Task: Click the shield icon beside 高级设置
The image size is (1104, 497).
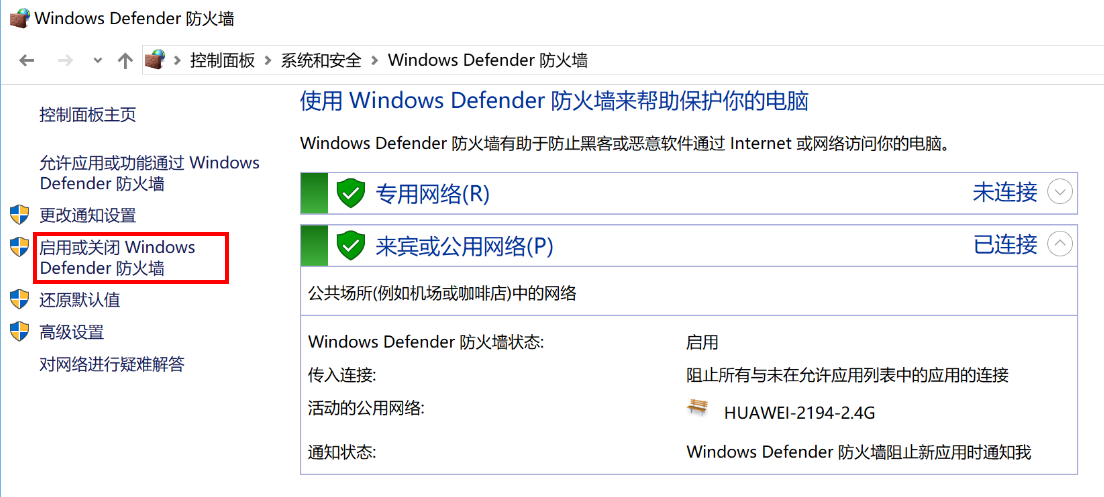Action: pos(19,331)
